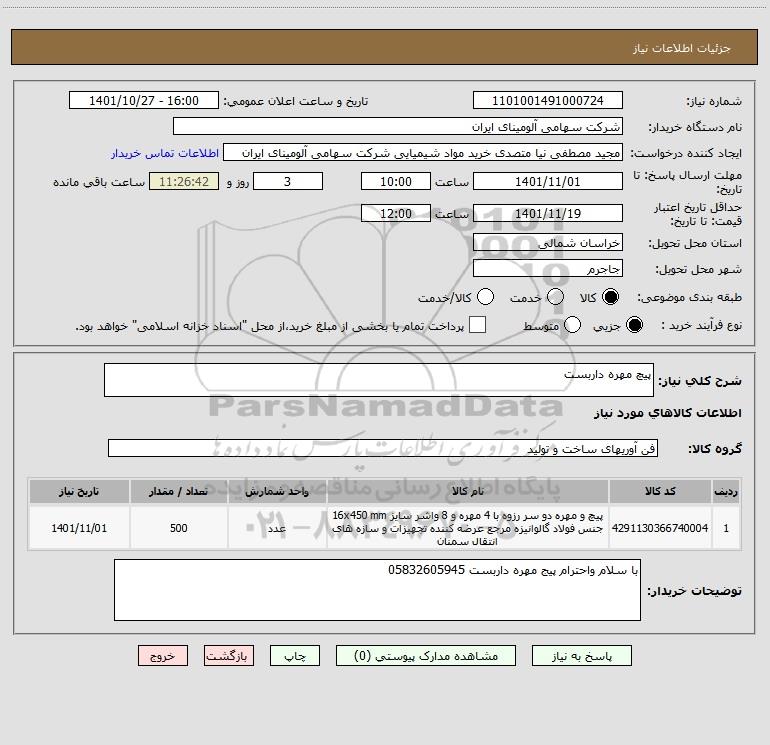The height and width of the screenshot is (745, 770).
Task: Click row number 1 cell
Action: point(726,528)
